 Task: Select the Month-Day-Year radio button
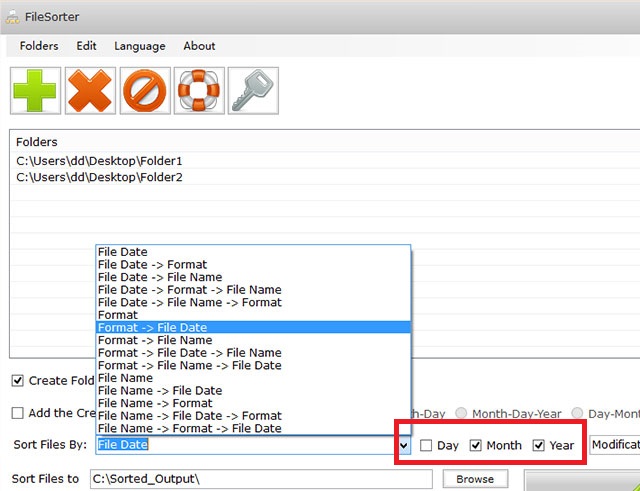coord(461,413)
